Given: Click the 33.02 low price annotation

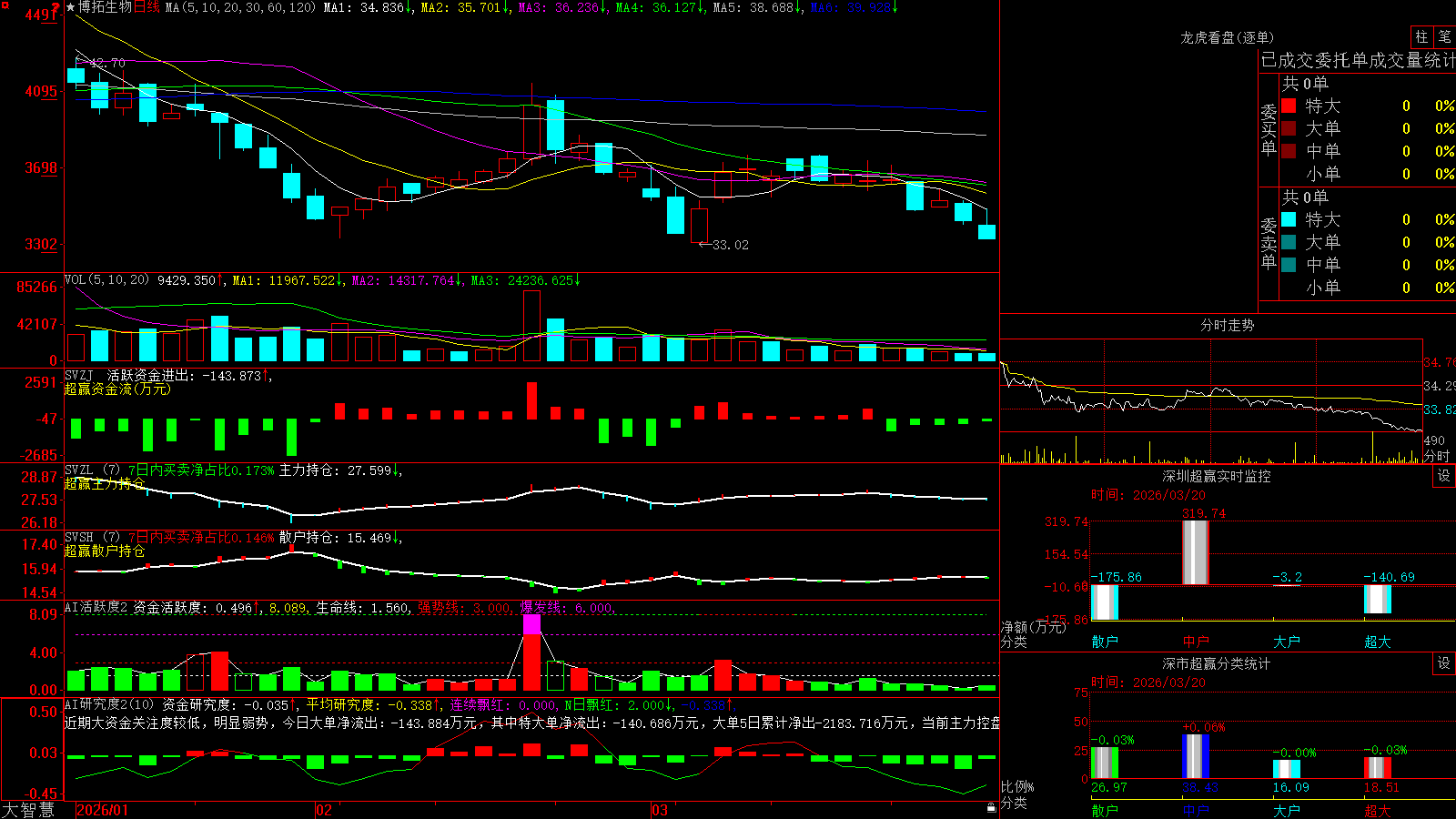Looking at the screenshot, I should click(x=731, y=245).
